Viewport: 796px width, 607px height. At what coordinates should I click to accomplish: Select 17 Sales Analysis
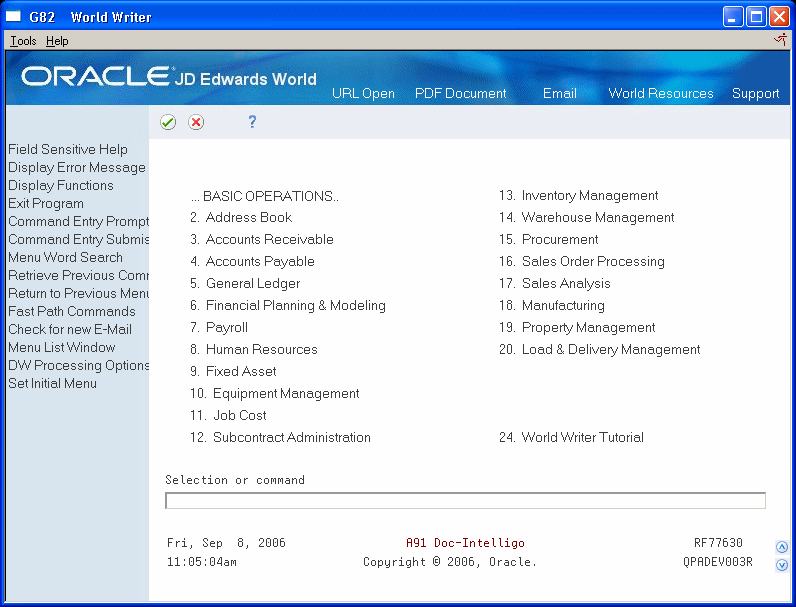(554, 284)
